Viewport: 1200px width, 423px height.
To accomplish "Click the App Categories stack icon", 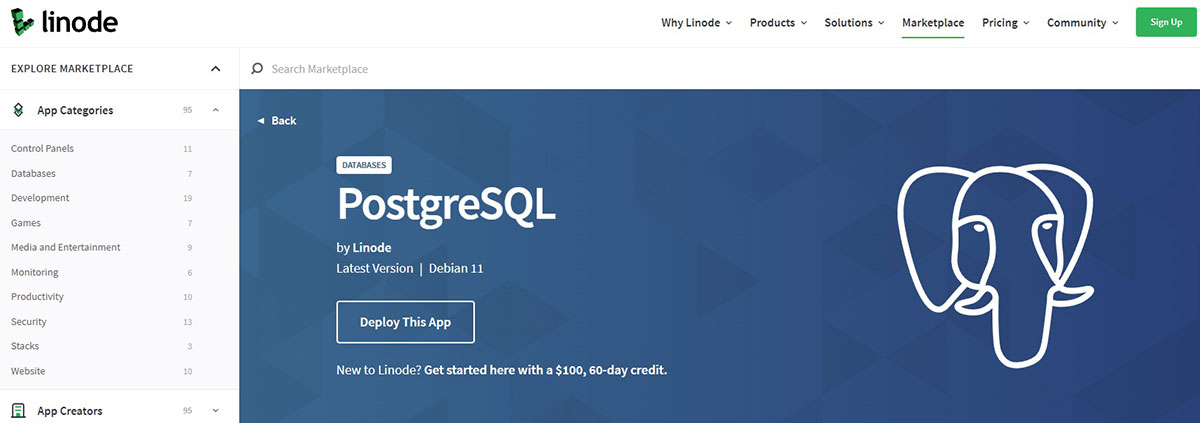I will point(18,110).
